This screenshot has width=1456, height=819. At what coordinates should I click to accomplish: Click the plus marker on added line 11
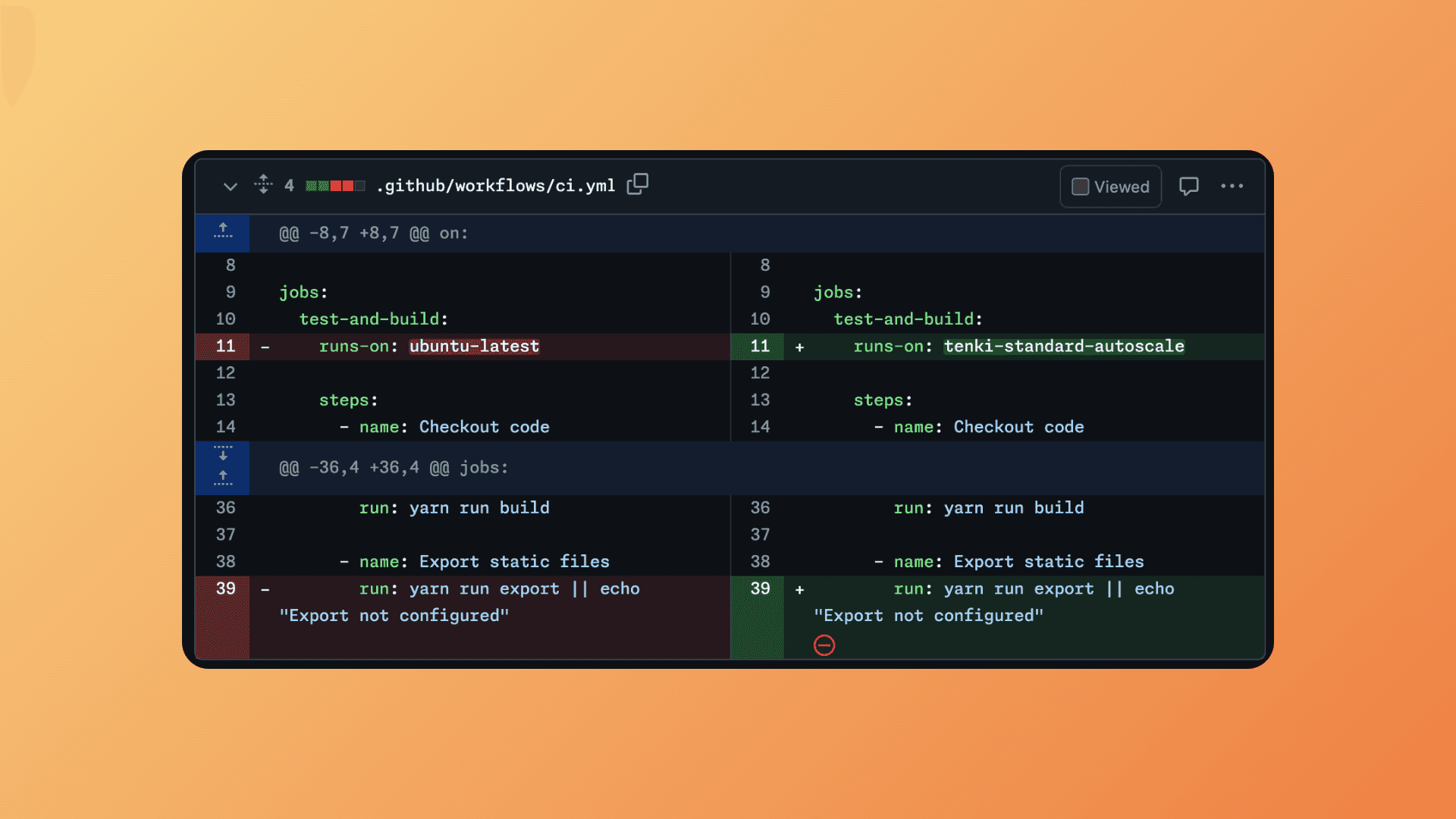(x=799, y=347)
